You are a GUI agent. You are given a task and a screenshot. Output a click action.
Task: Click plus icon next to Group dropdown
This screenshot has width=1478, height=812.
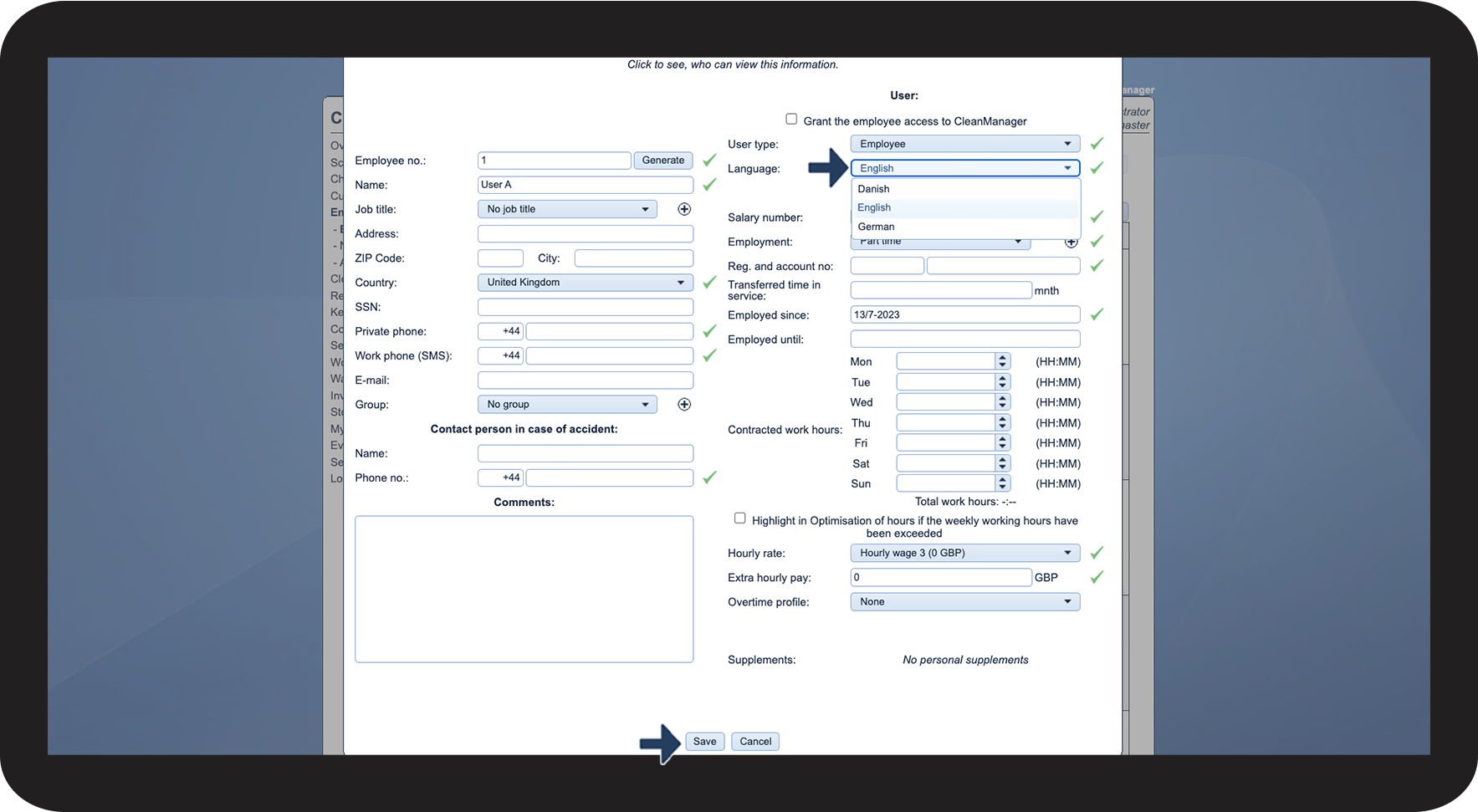[683, 405]
